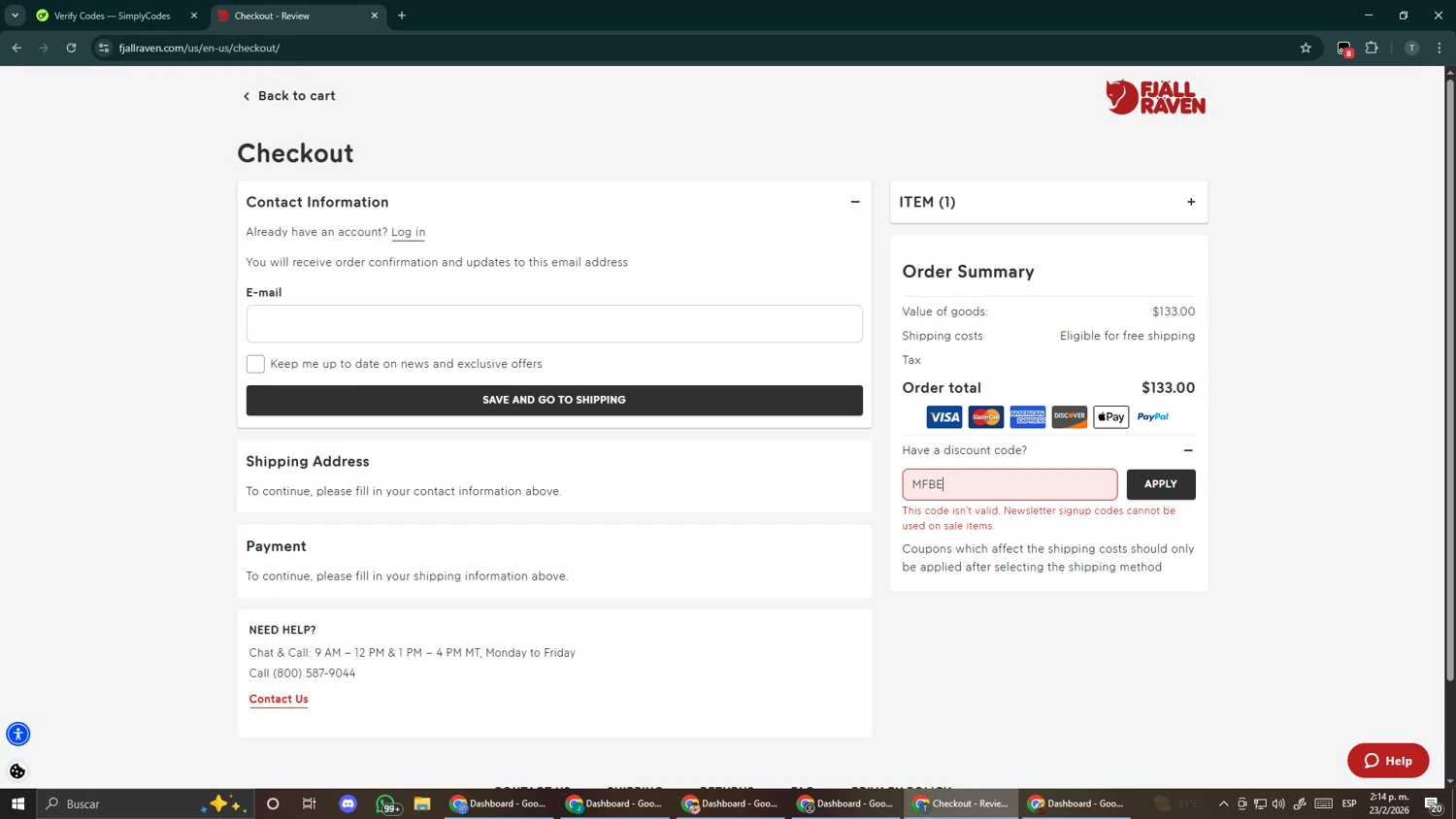Check the newsletter and exclusive offers box
1456x819 pixels.
pos(255,364)
